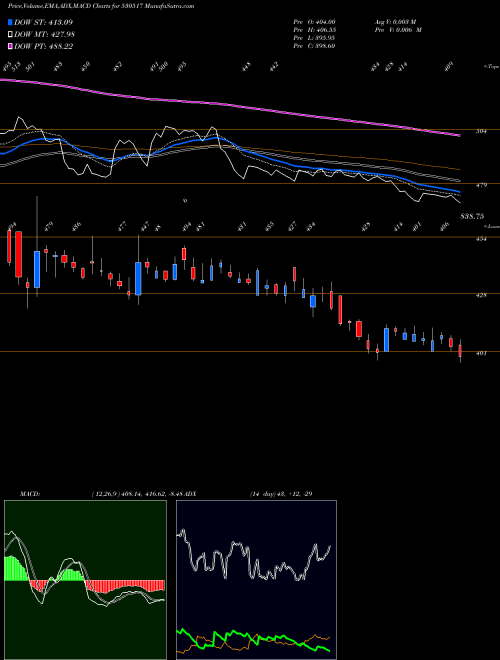Screen dimensions: 500x660
Task: Click the green MACD histogram bars
Action: (x=15, y=569)
